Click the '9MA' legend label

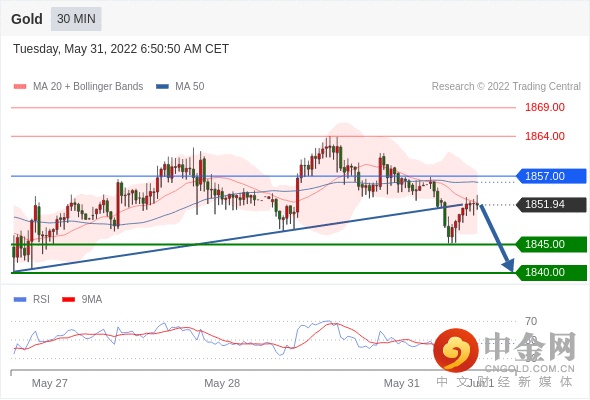coord(92,300)
